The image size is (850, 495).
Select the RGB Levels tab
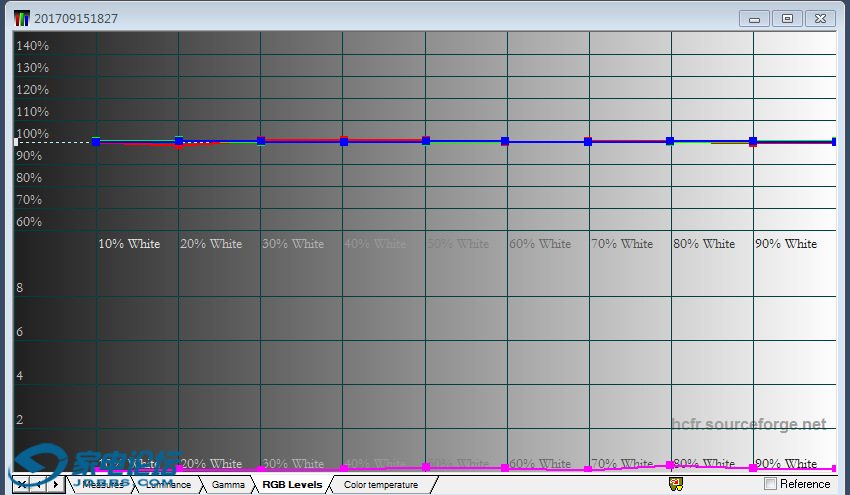(x=292, y=485)
